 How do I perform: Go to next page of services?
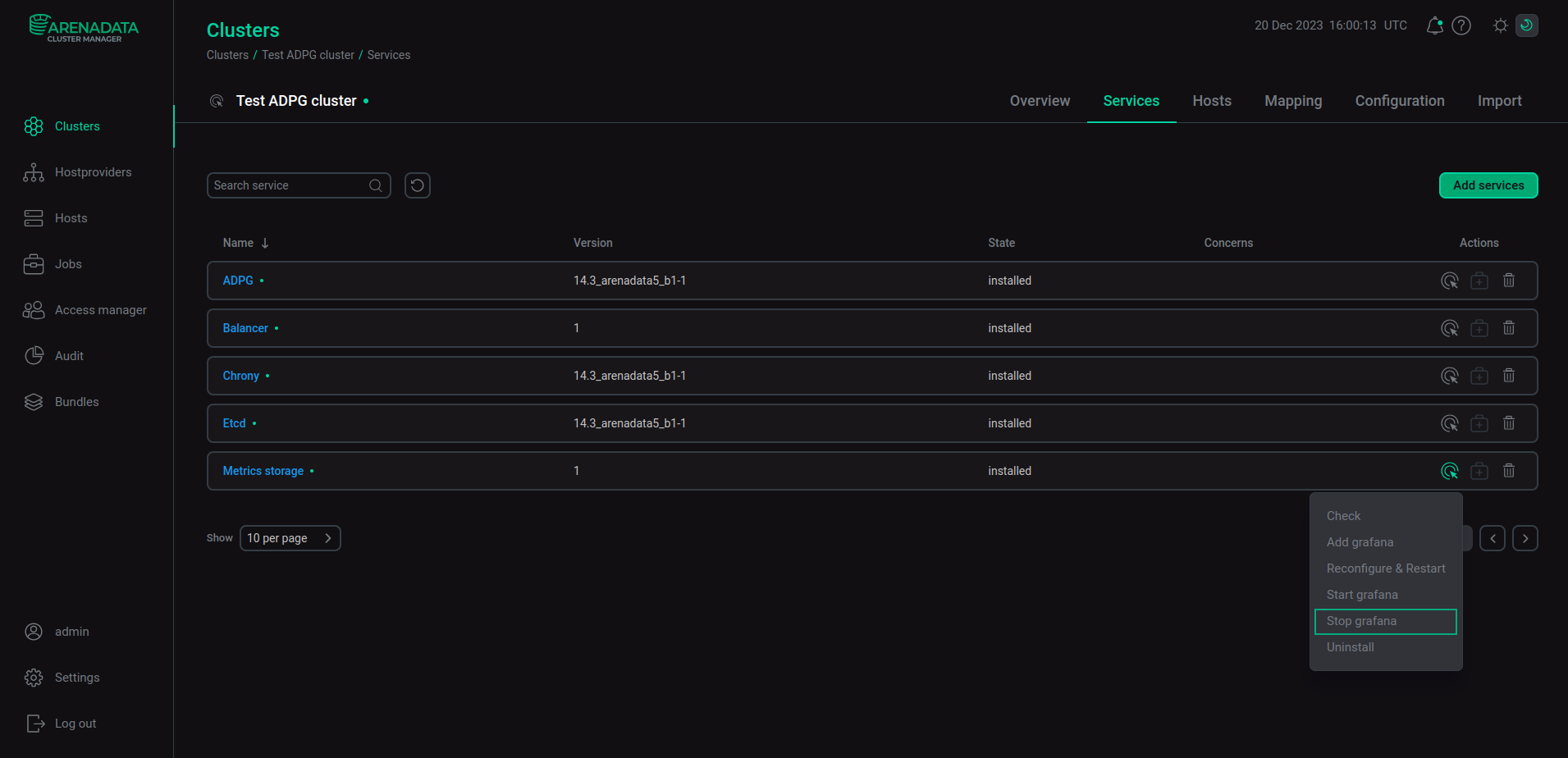point(1525,538)
